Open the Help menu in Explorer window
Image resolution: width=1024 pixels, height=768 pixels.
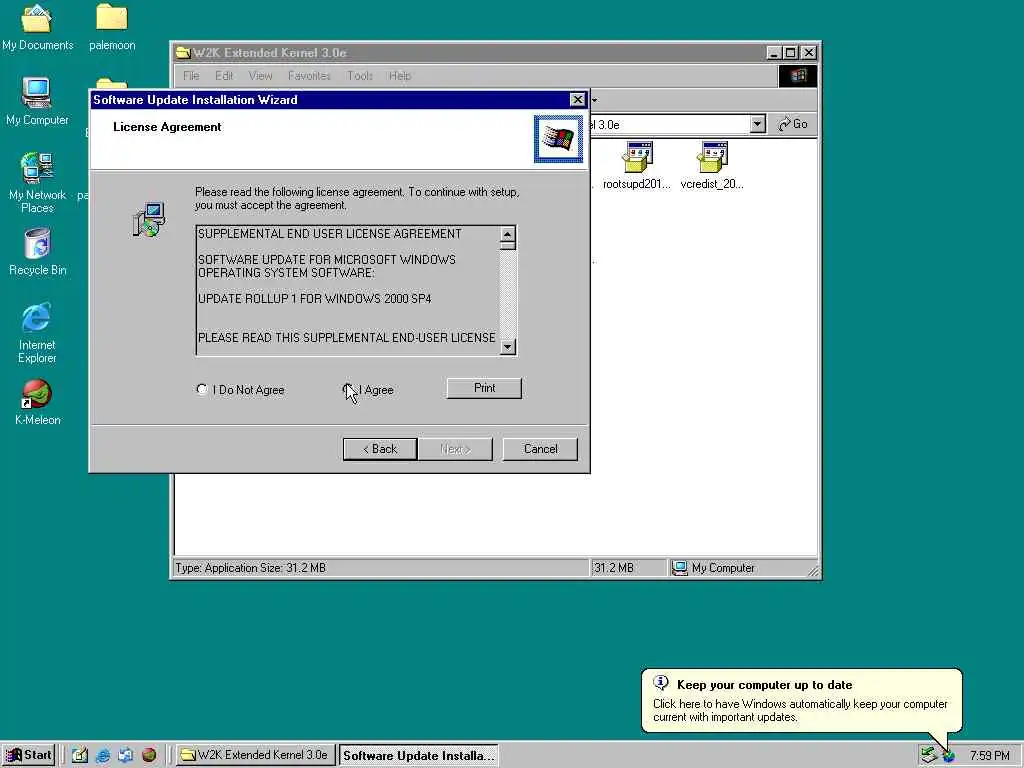pos(400,76)
